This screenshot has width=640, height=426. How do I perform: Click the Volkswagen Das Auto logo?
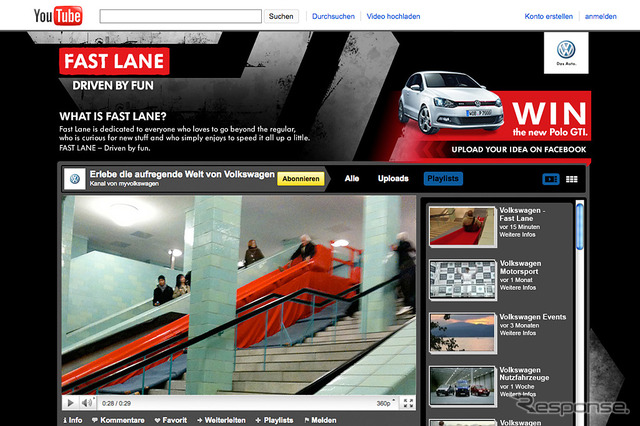pyautogui.click(x=566, y=53)
